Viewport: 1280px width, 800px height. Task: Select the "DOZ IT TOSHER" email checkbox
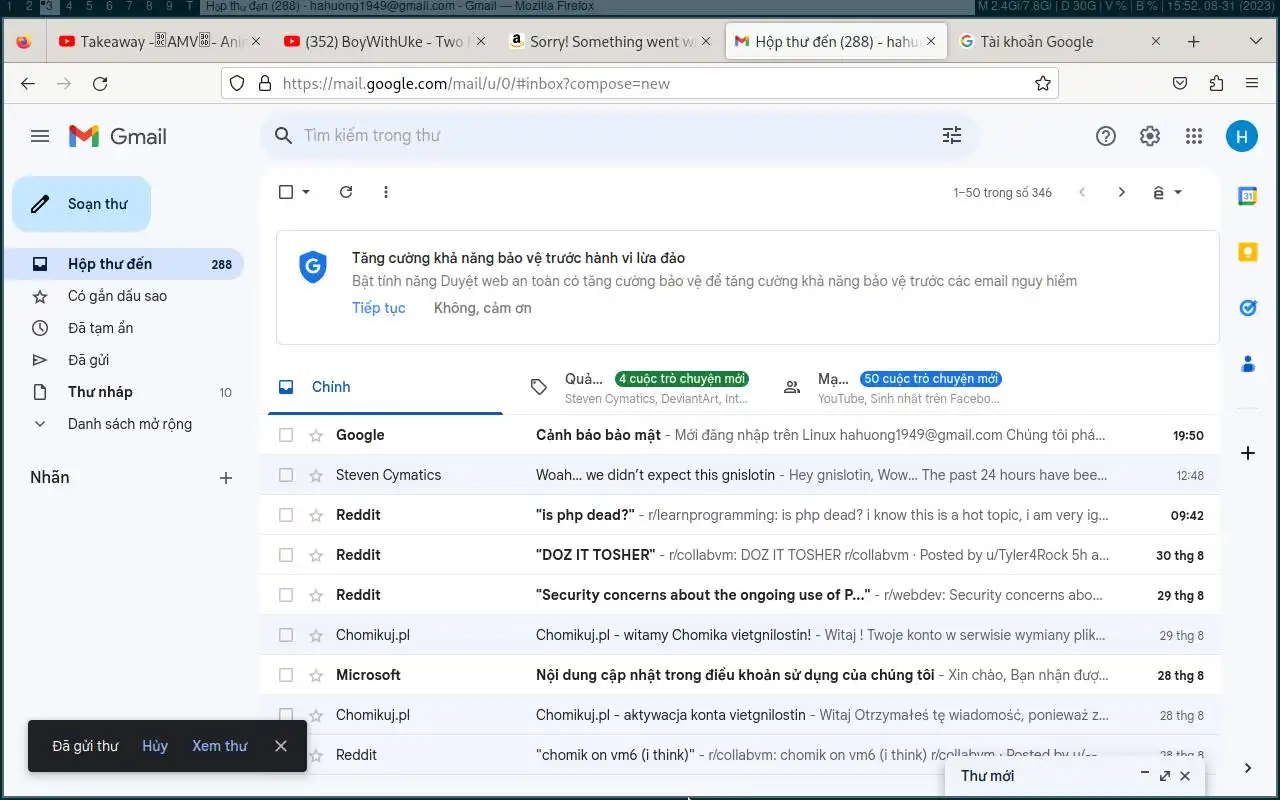pos(286,555)
